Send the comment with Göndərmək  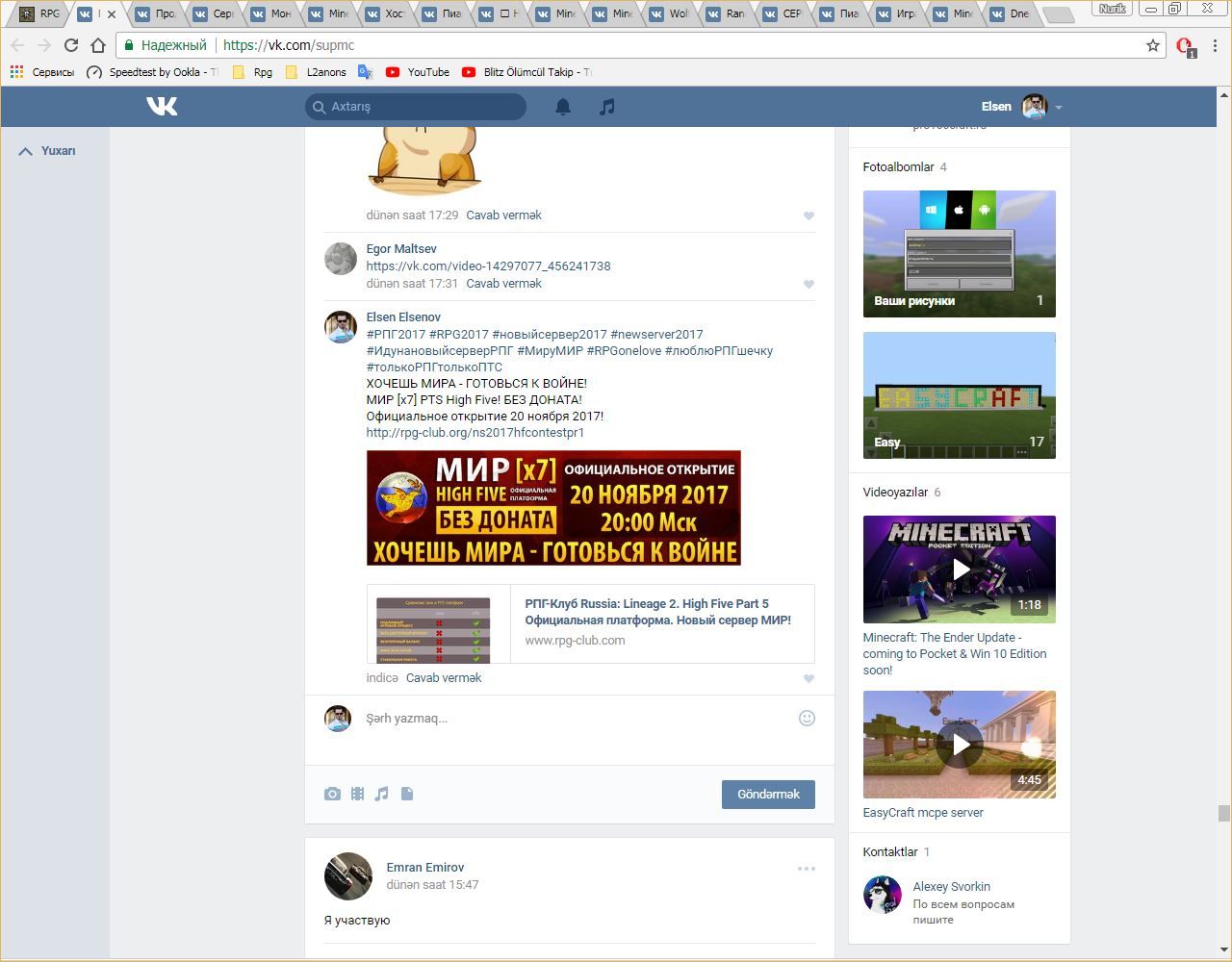tap(768, 794)
